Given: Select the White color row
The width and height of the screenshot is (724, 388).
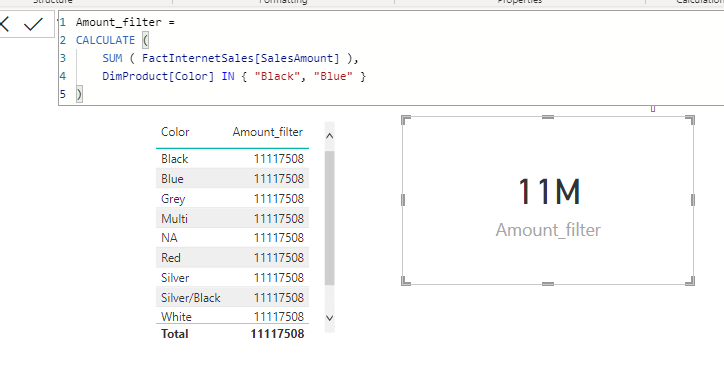Looking at the screenshot, I should (x=232, y=316).
